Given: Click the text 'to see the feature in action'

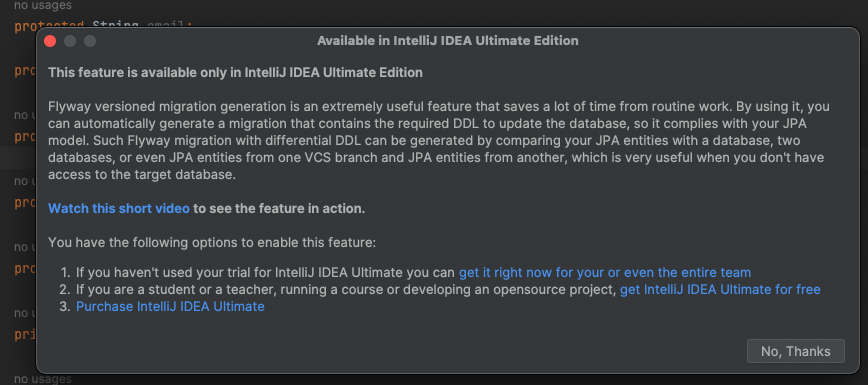Looking at the screenshot, I should click(279, 209).
